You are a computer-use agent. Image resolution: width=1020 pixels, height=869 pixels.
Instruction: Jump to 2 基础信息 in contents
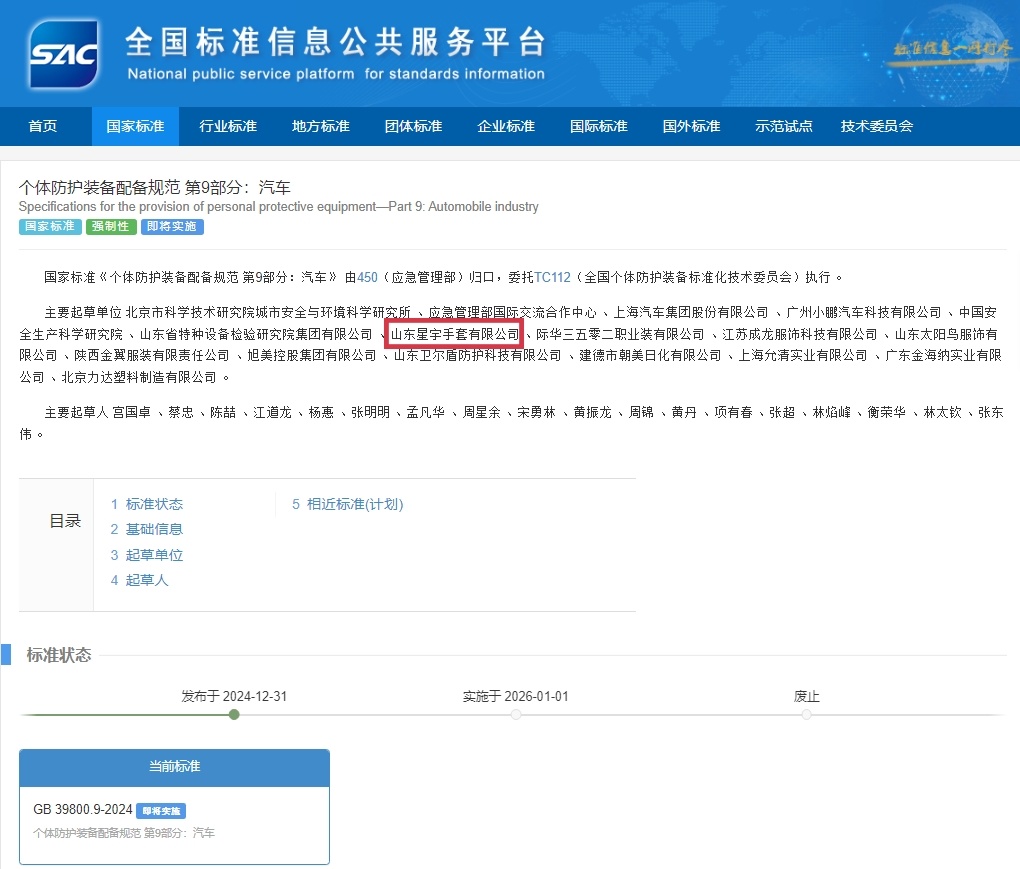pyautogui.click(x=147, y=529)
